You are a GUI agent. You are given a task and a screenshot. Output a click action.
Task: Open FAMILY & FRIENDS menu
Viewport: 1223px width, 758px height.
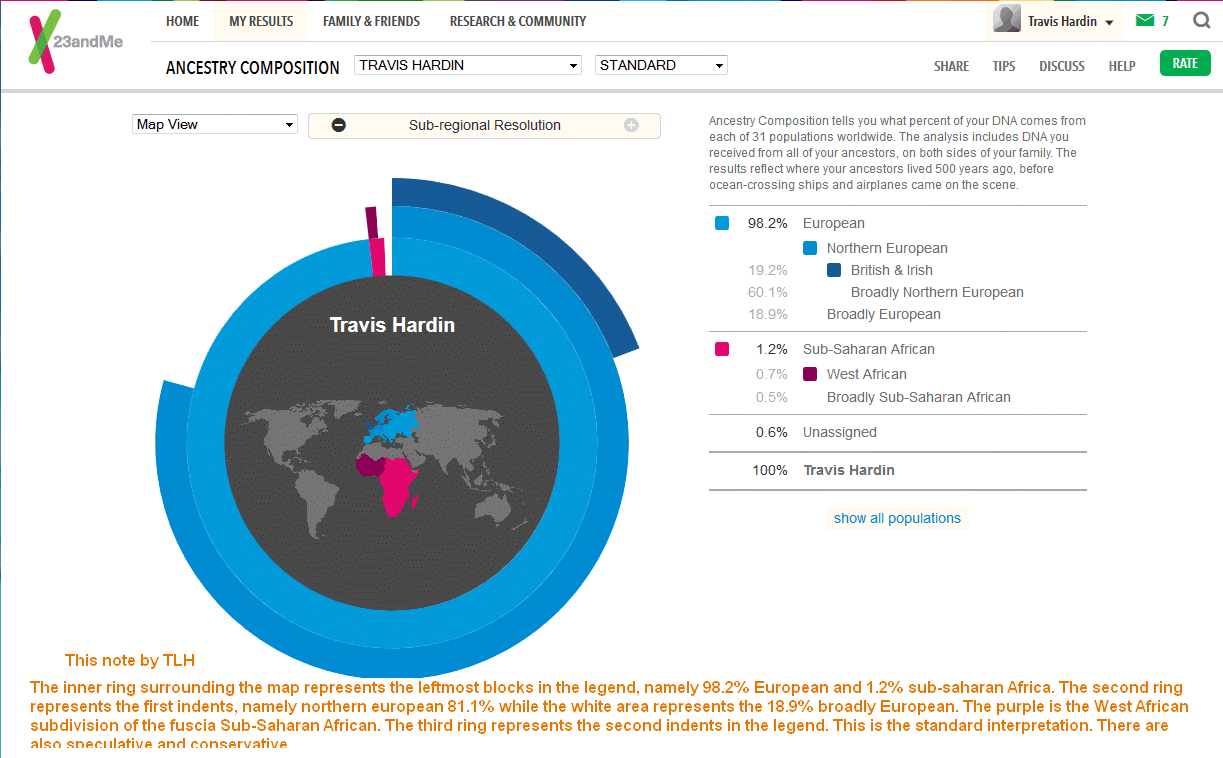371,21
